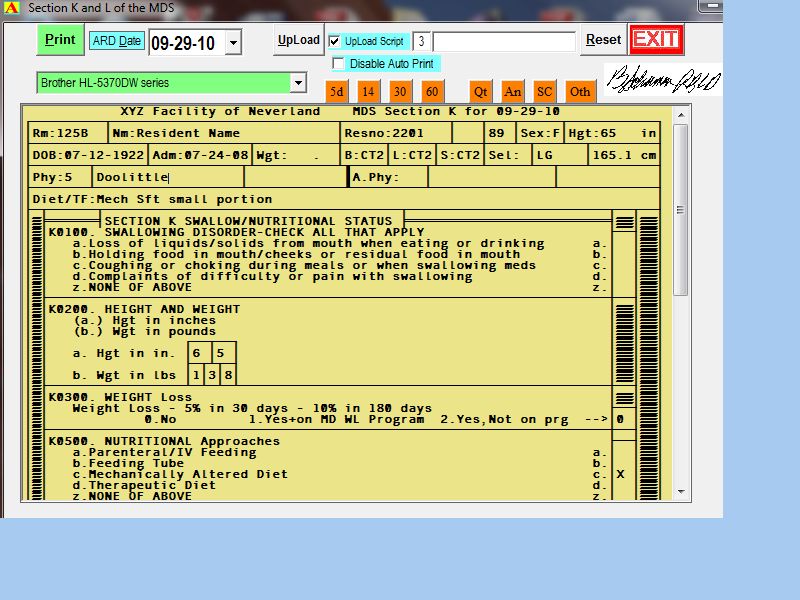The image size is (800, 600).
Task: Click the Diet/TF:Mech Sft small portion line
Action: click(344, 199)
